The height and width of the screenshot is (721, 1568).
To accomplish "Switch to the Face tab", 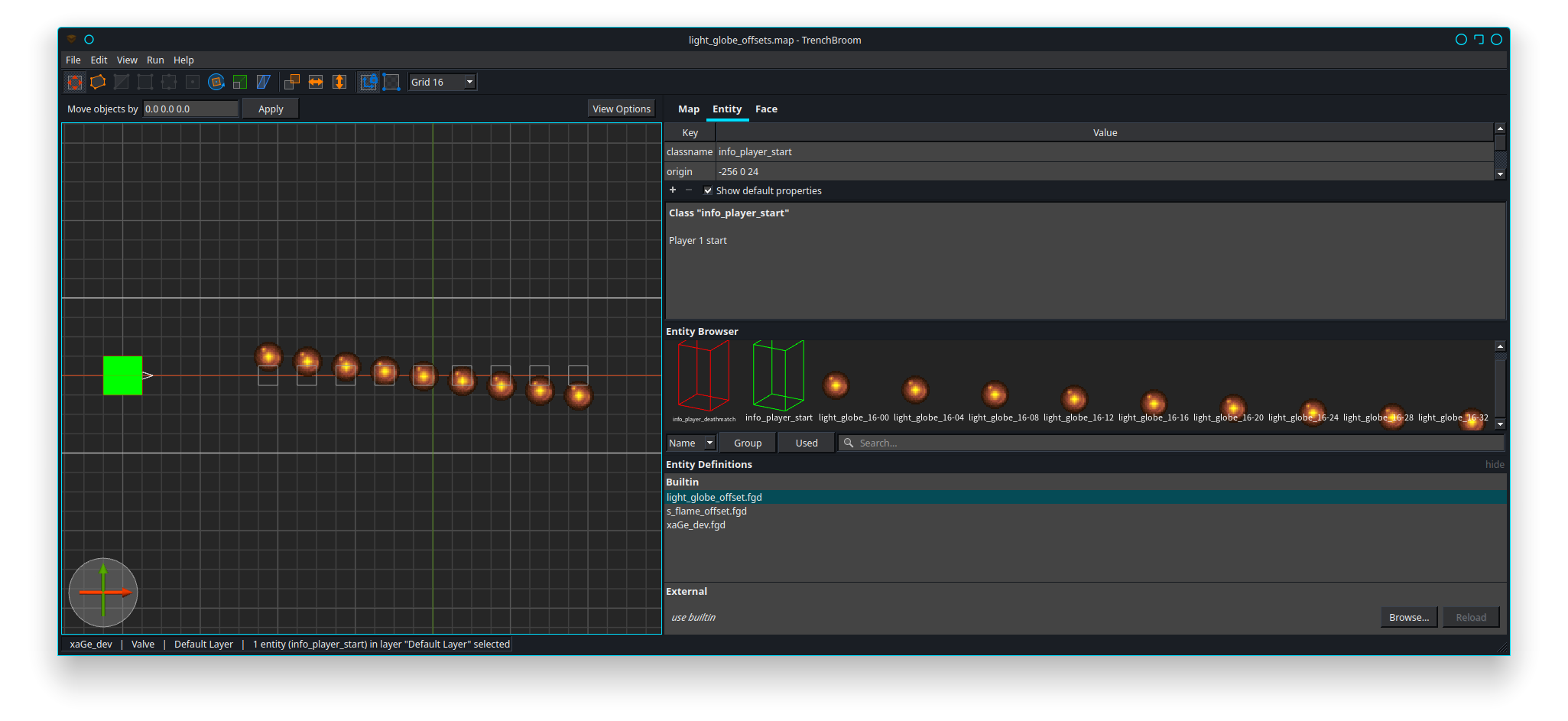I will point(766,109).
